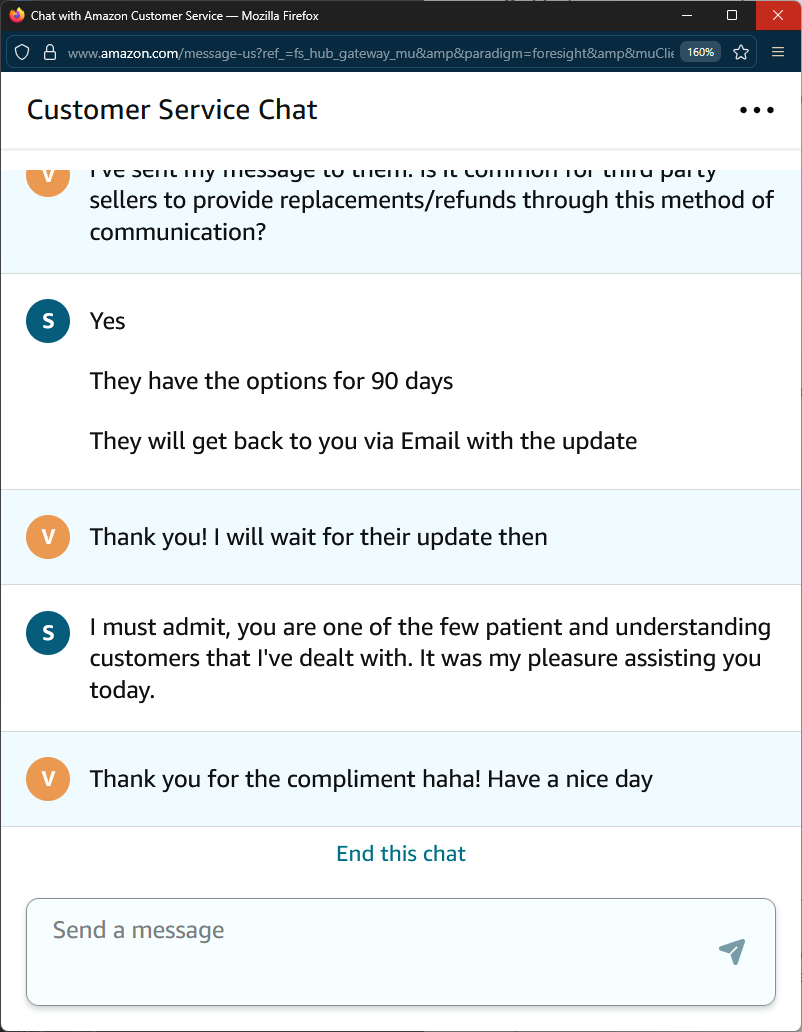Click the End this chat link
Viewport: 802px width, 1032px height.
[401, 853]
